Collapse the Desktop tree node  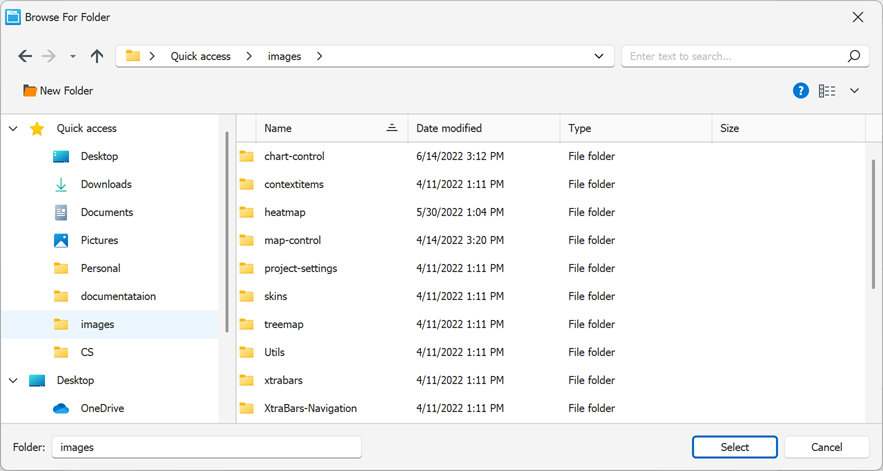pos(14,380)
